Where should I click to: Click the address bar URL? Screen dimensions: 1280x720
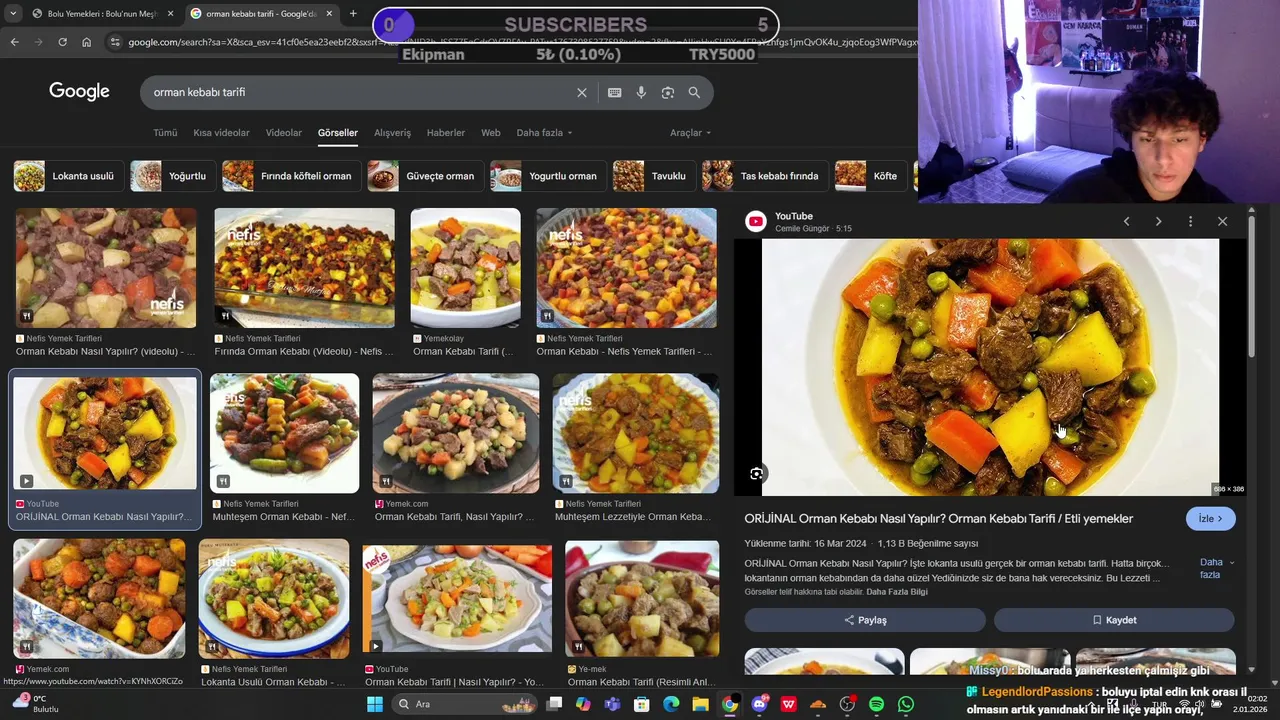(x=520, y=42)
